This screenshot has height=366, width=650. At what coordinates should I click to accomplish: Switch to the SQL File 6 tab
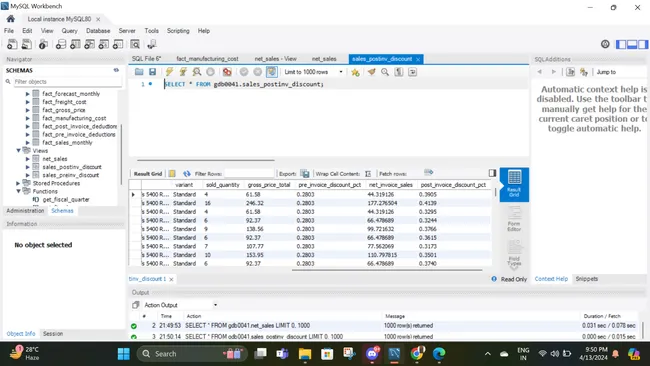146,59
